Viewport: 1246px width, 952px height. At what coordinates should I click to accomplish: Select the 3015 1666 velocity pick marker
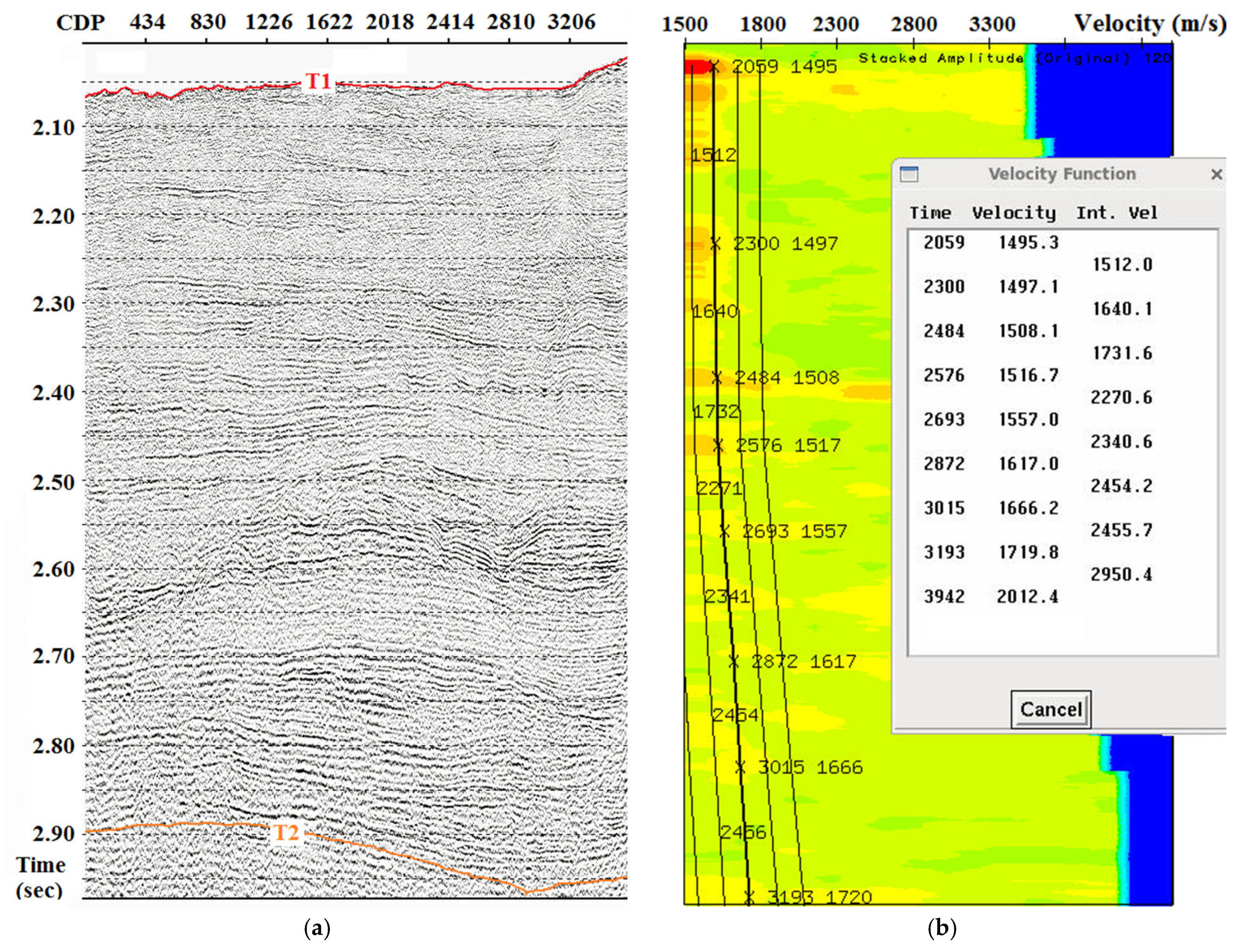740,767
